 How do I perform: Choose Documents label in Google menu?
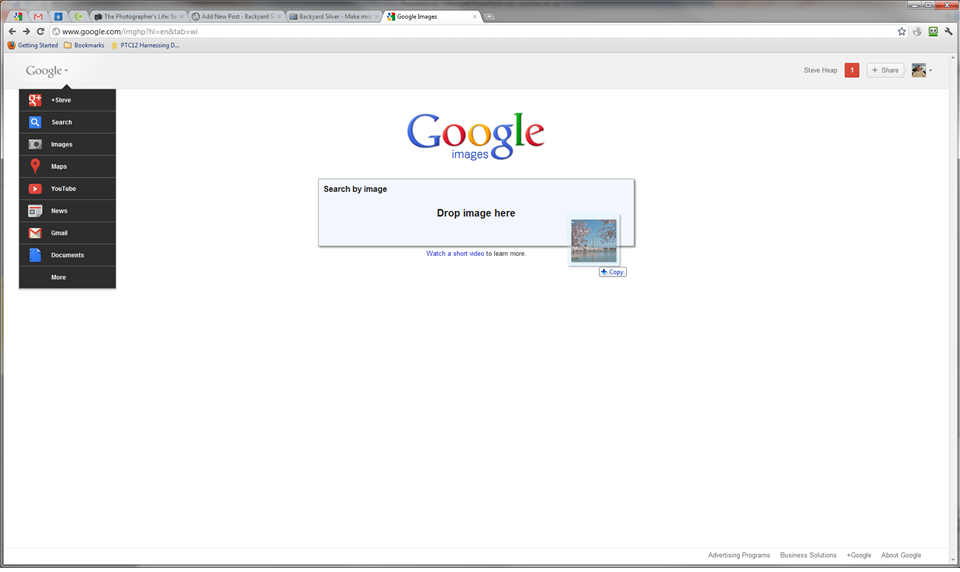(67, 255)
